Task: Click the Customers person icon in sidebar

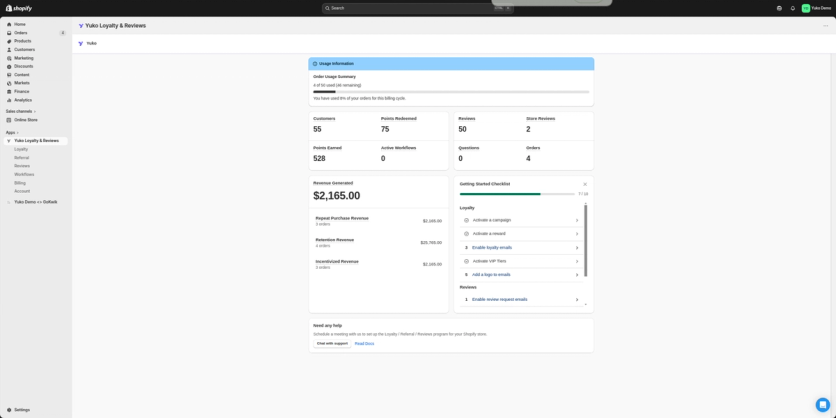Action: tap(9, 50)
